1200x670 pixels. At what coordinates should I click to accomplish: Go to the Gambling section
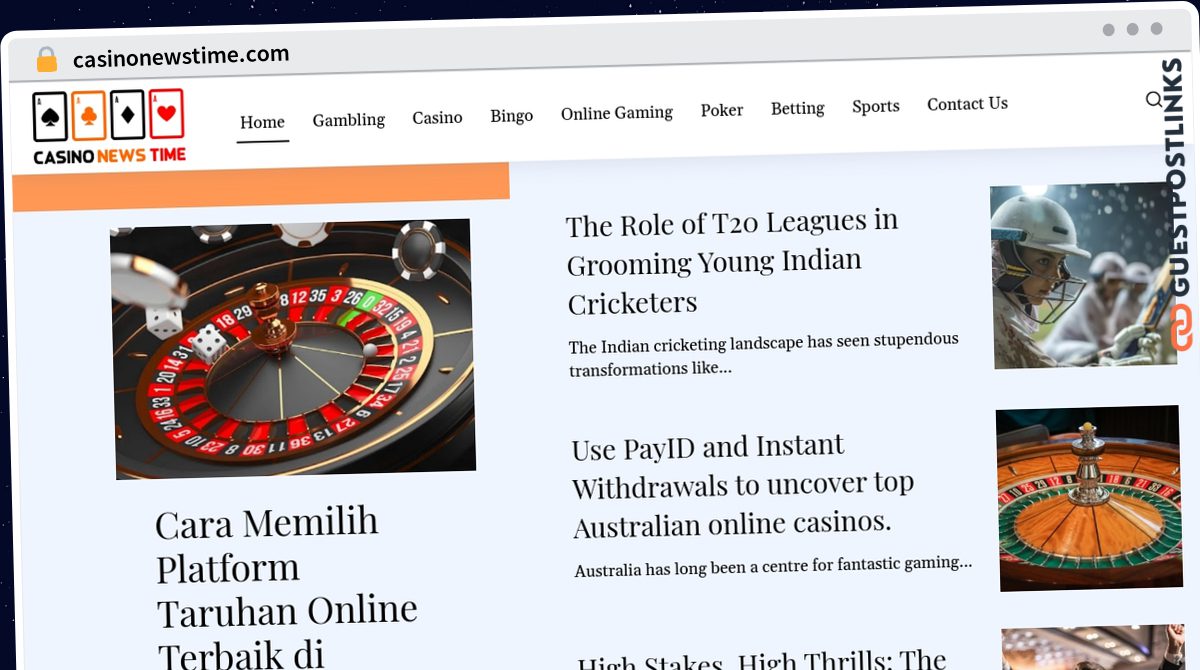(x=348, y=120)
